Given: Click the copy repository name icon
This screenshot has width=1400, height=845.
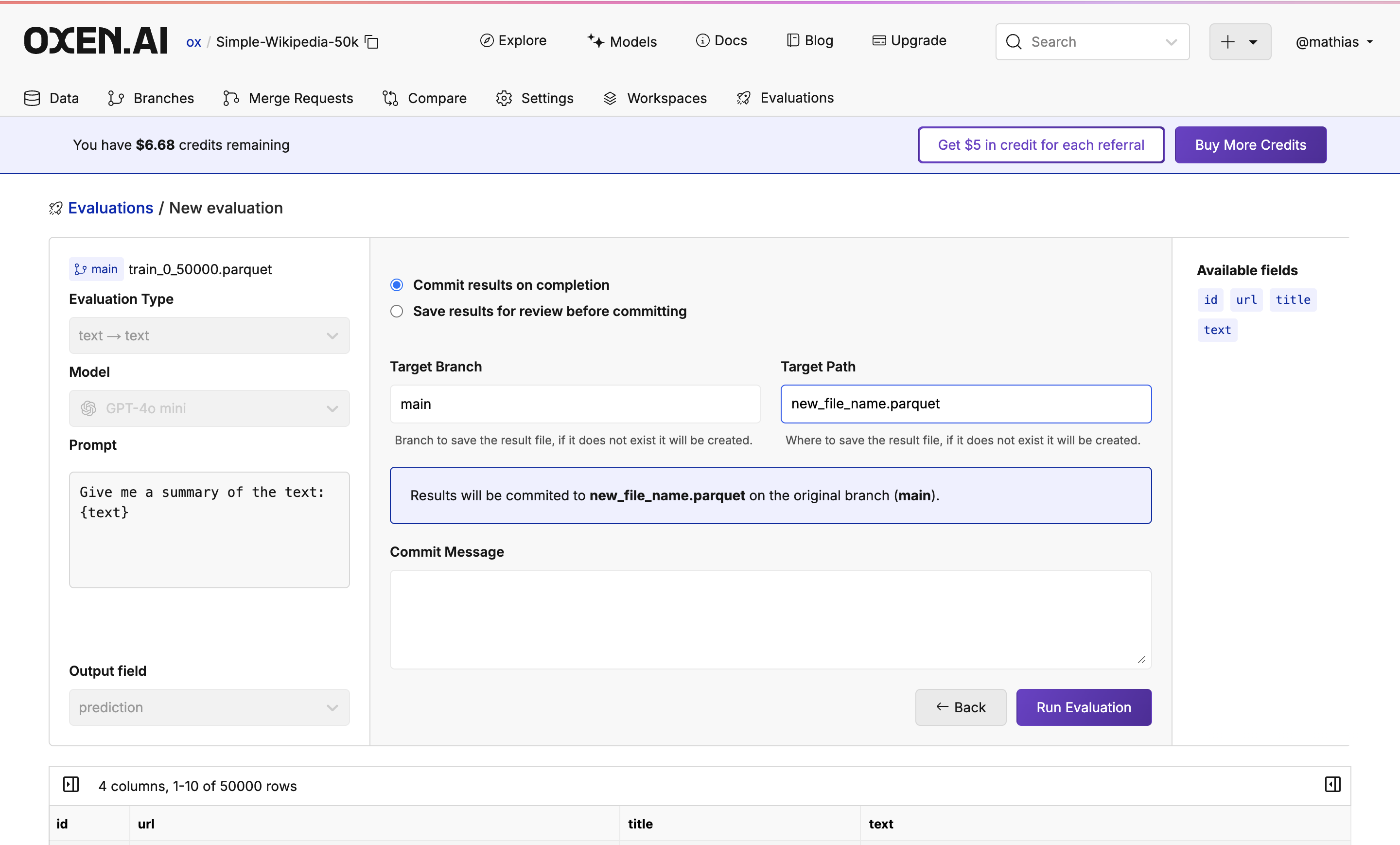Looking at the screenshot, I should (x=371, y=42).
